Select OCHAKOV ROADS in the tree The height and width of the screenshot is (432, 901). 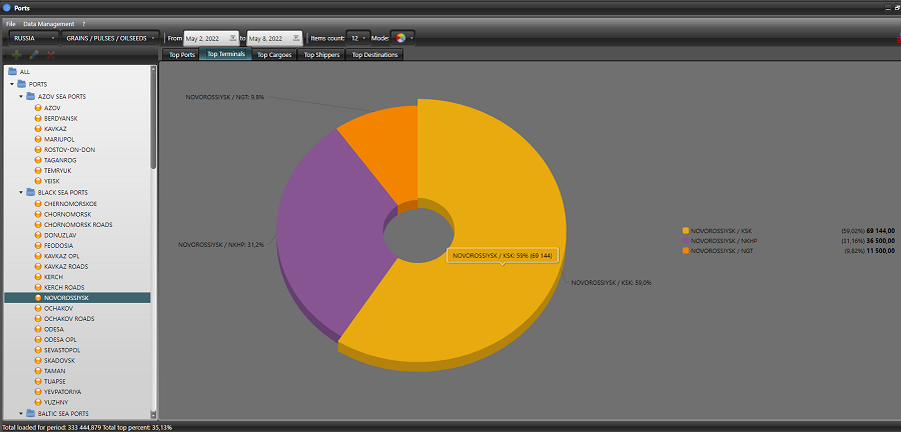pyautogui.click(x=69, y=318)
